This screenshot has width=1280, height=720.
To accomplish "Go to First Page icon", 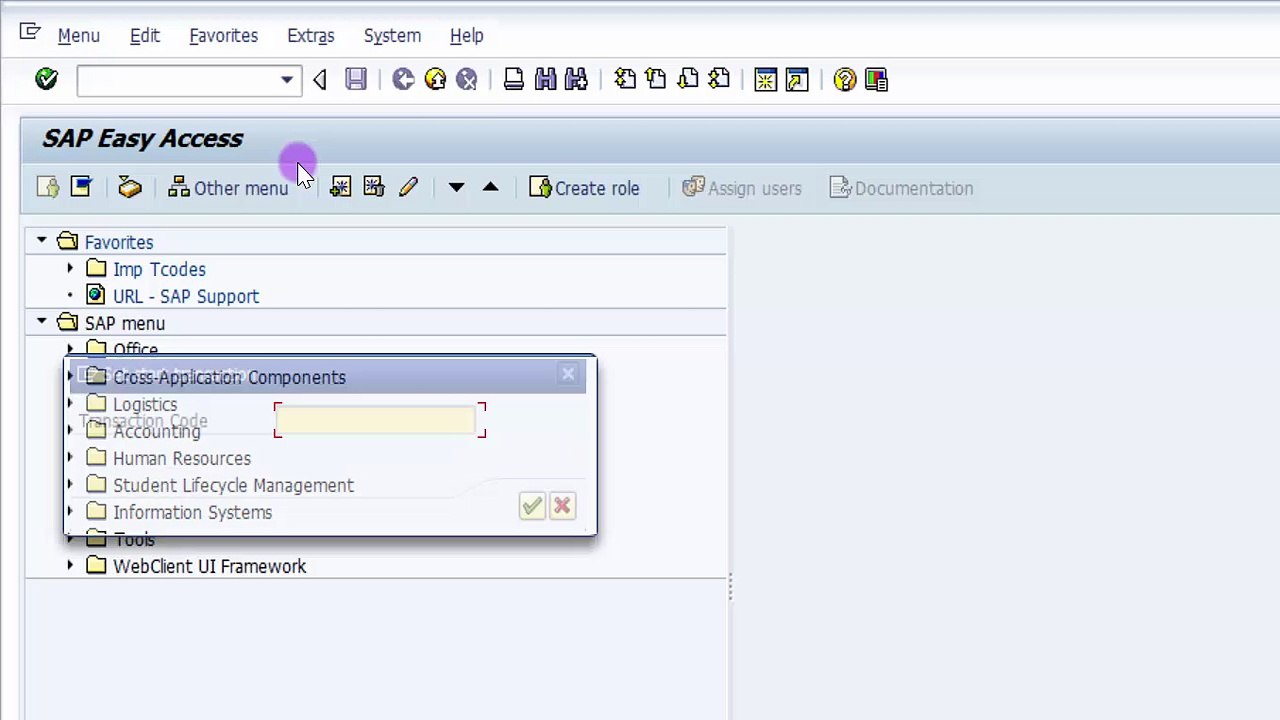I will [x=625, y=79].
